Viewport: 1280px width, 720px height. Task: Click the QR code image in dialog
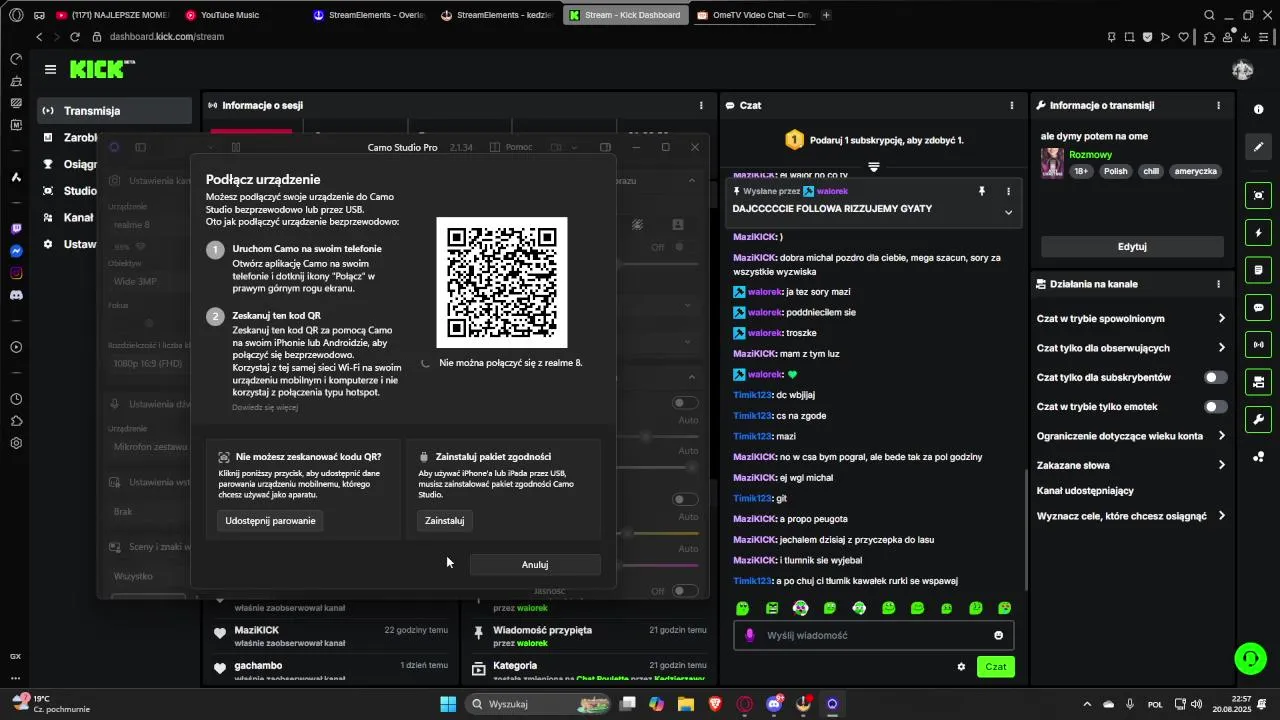click(x=502, y=282)
